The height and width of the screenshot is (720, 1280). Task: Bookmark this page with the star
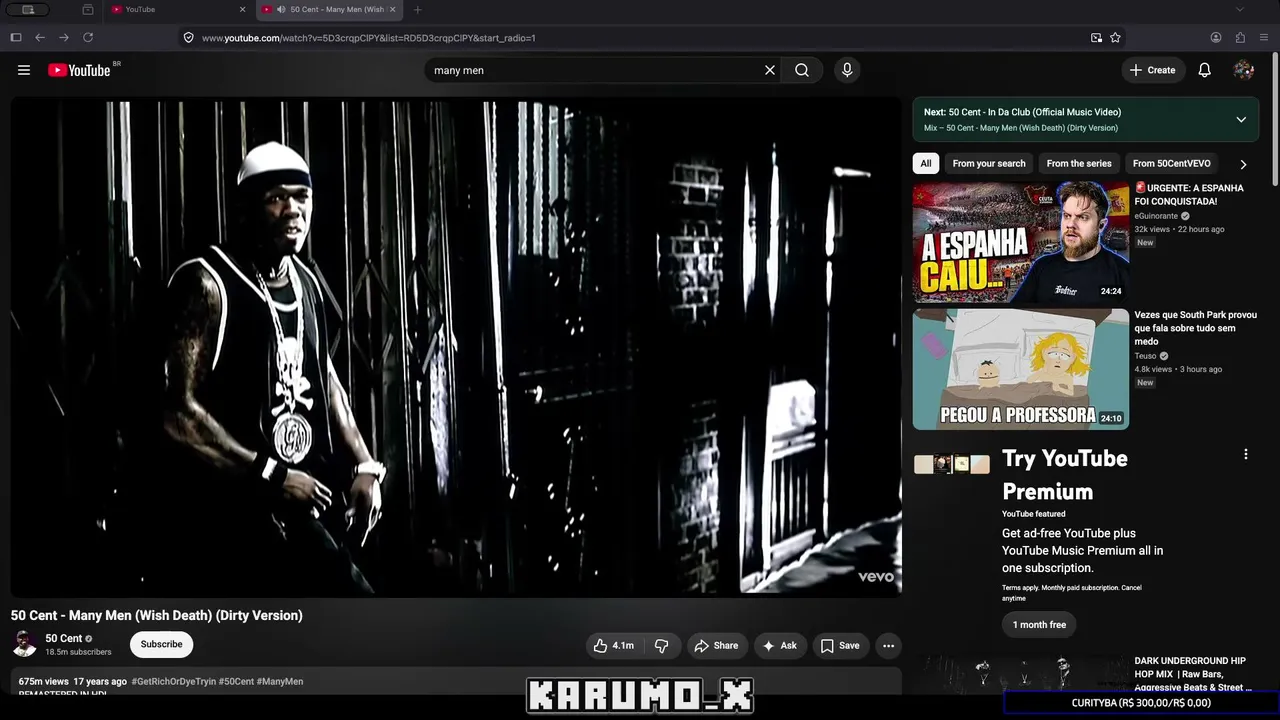(1115, 38)
